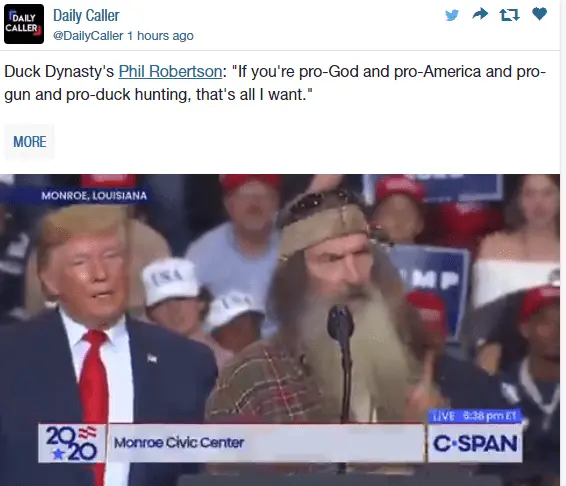The height and width of the screenshot is (486, 566).
Task: Click the LIVE 8:38 pm ET badge
Action: (x=475, y=416)
